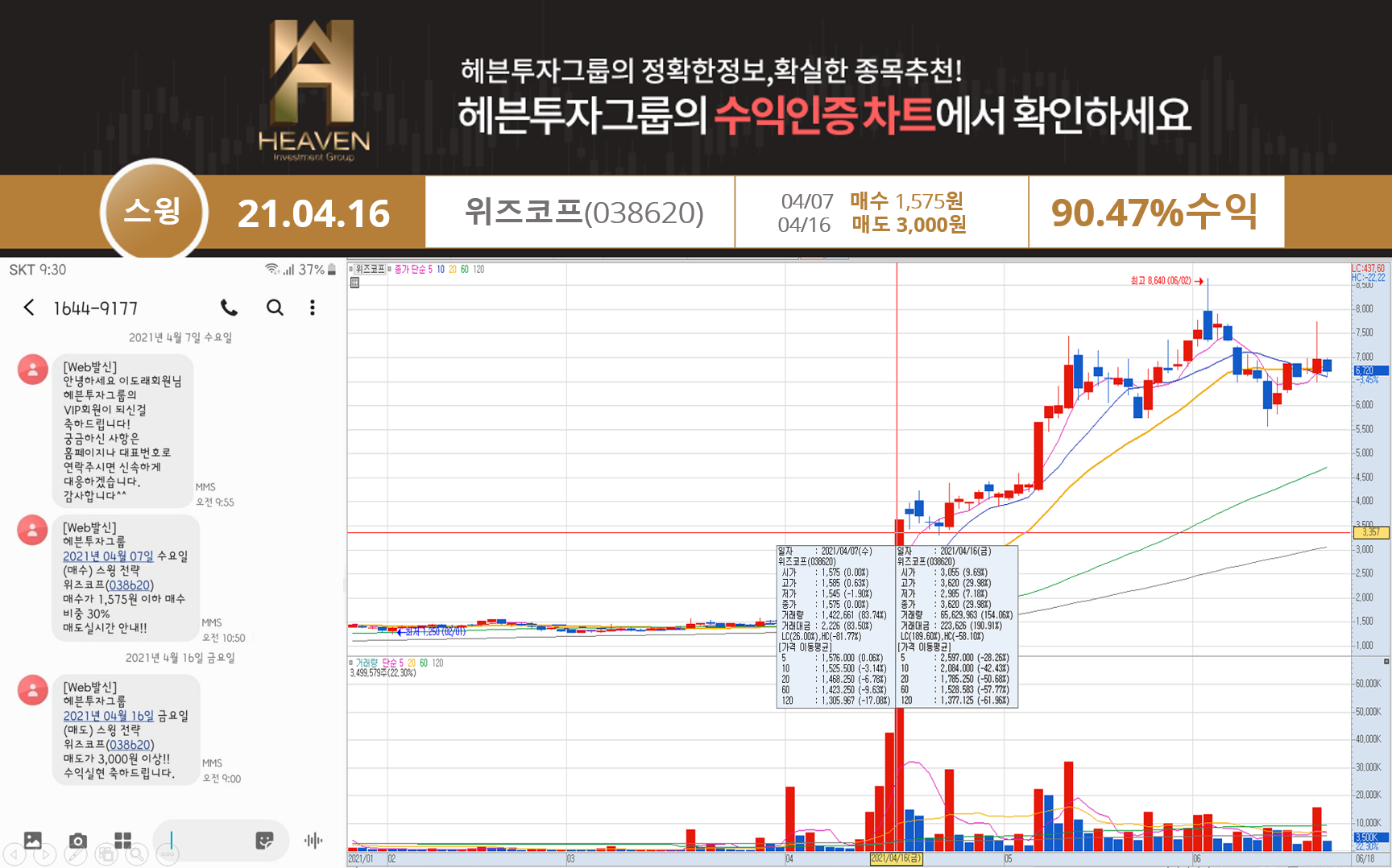Click the 2021/04/16(금) data tooltip
Viewport: 1392px width, 868px height.
[958, 626]
